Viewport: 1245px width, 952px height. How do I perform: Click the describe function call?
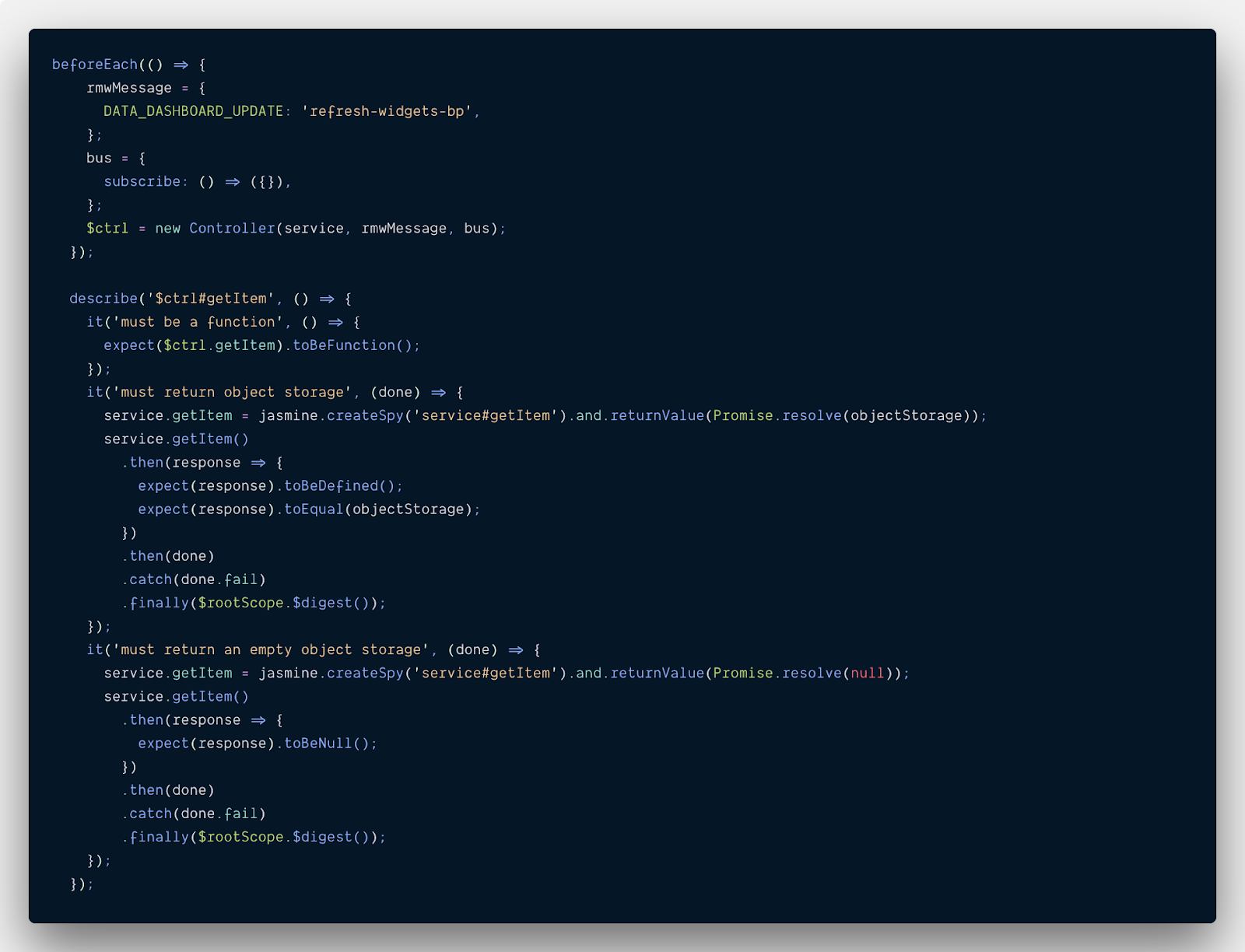(x=103, y=299)
